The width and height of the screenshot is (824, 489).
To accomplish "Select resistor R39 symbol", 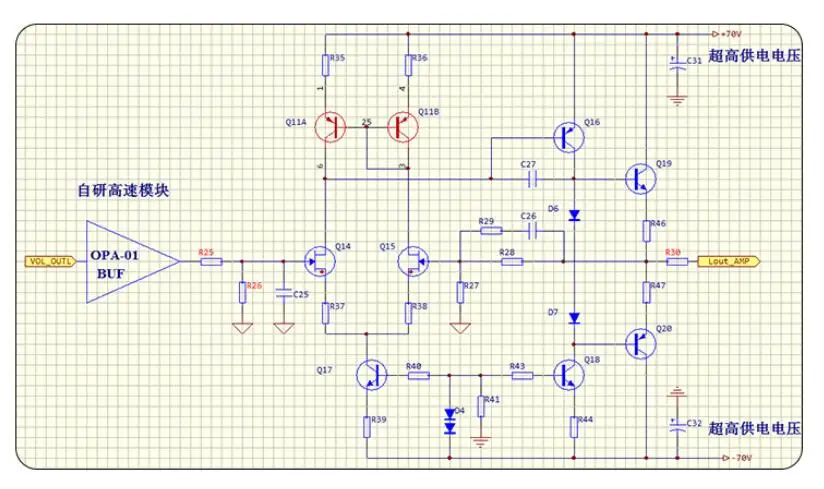I will 367,426.
